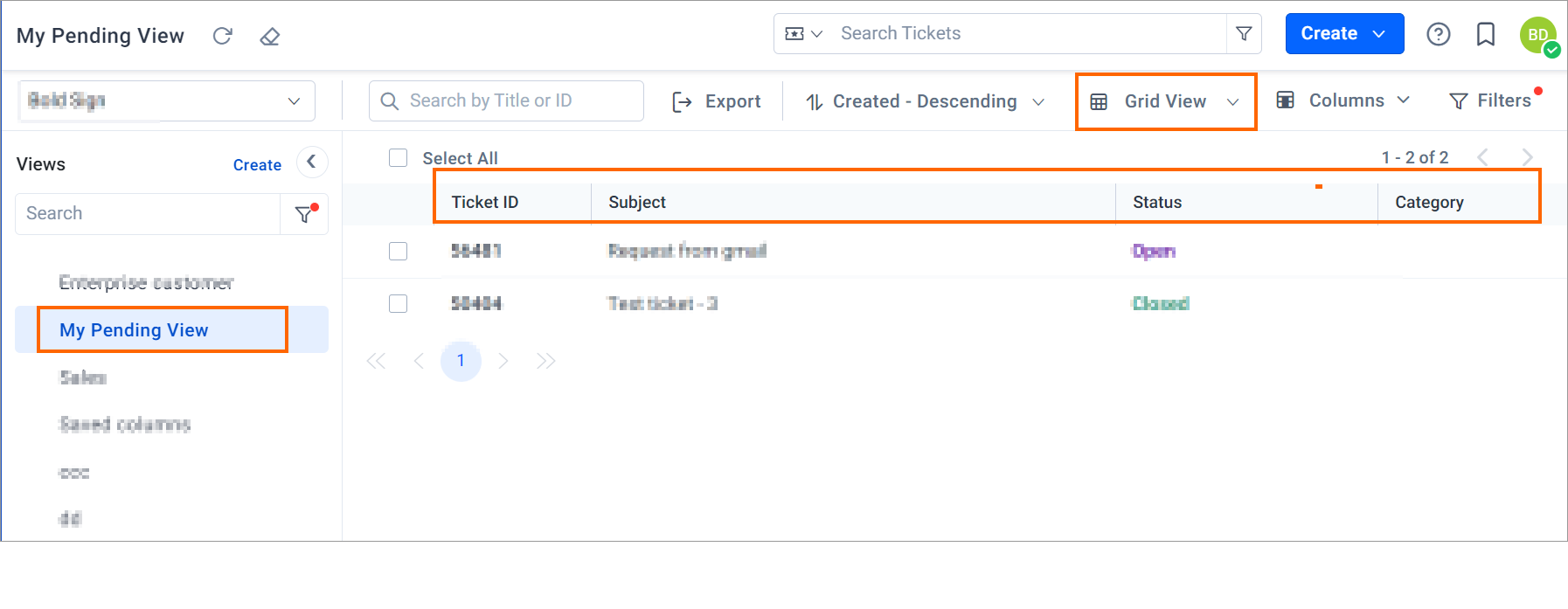This screenshot has width=1568, height=609.
Task: Open the brand selector dropdown
Action: pyautogui.click(x=167, y=100)
